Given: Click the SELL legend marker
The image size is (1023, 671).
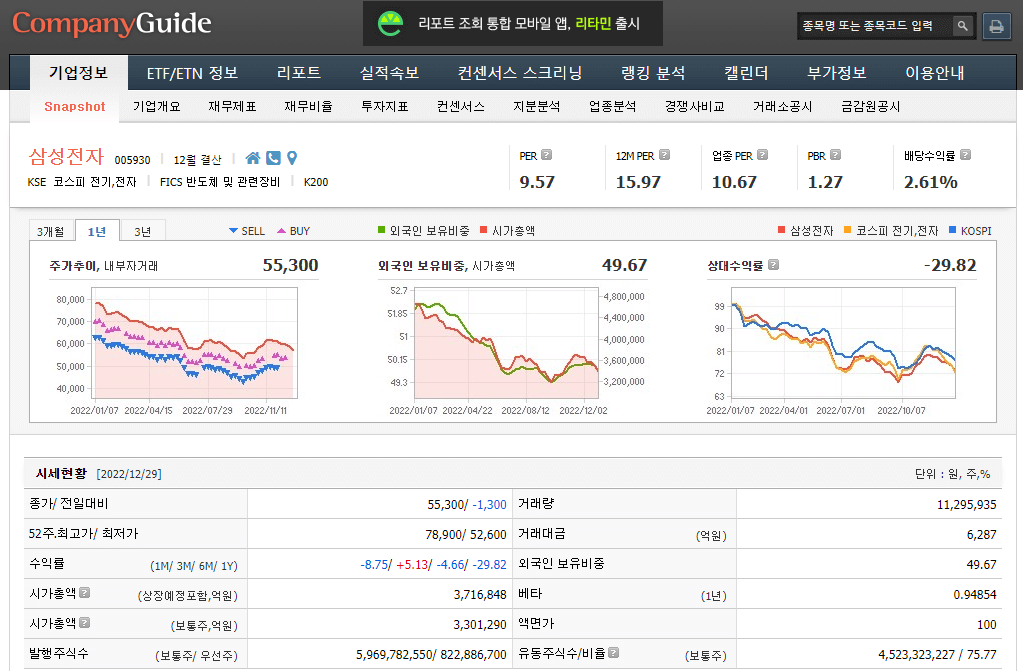Looking at the screenshot, I should coord(233,230).
